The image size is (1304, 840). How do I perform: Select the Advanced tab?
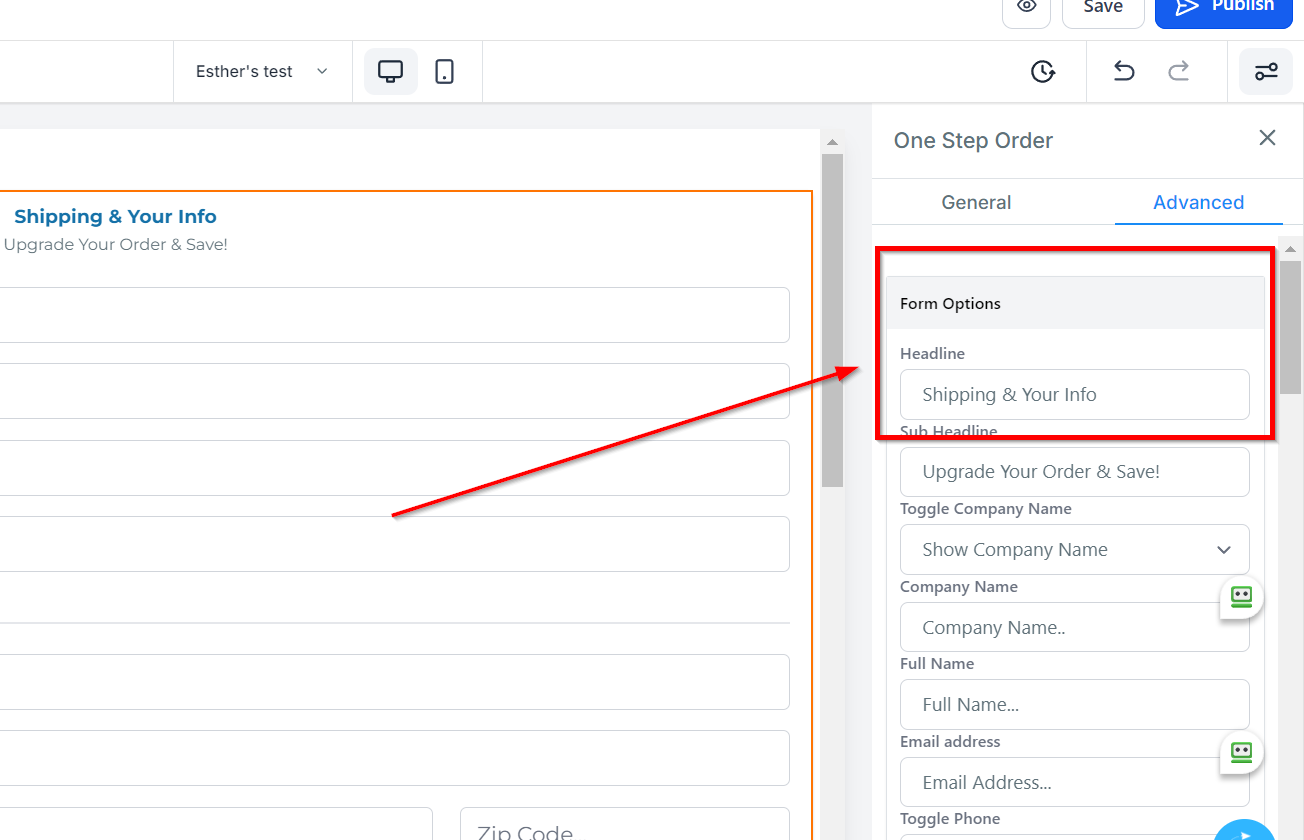1198,202
